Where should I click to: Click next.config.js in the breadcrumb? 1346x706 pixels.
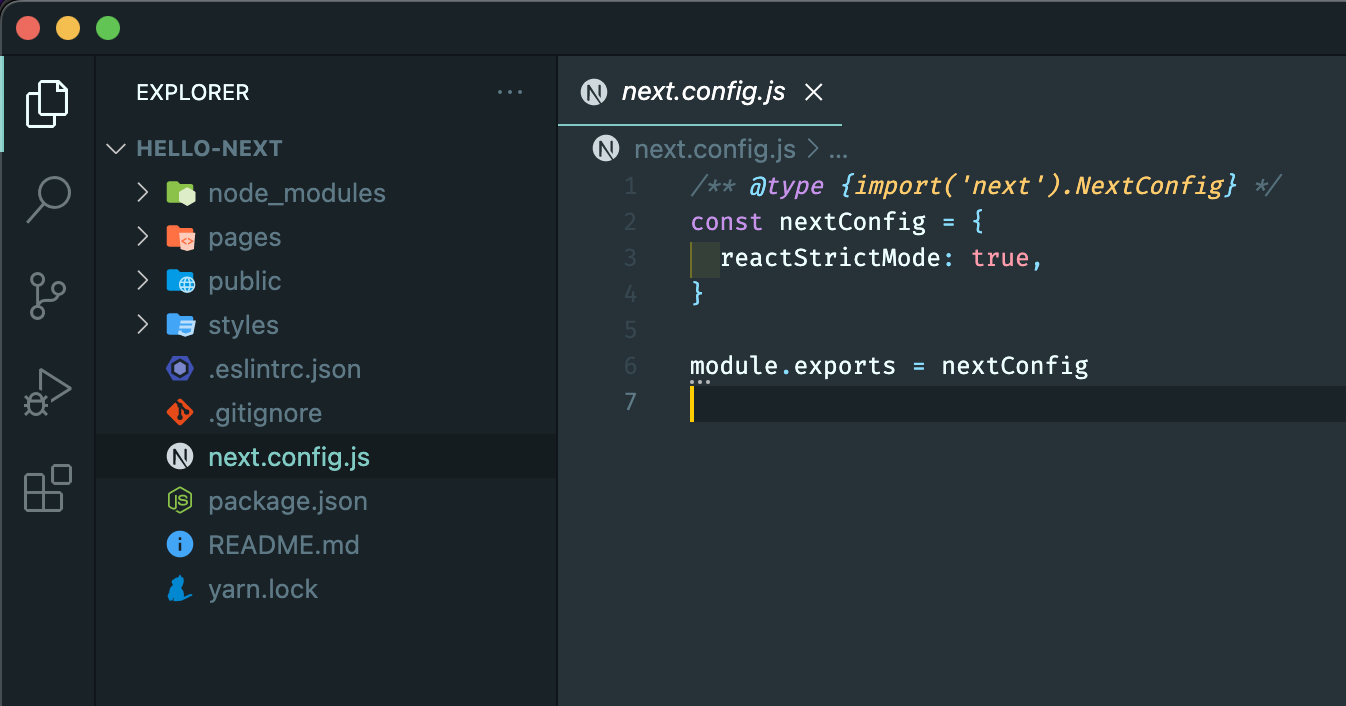(715, 150)
